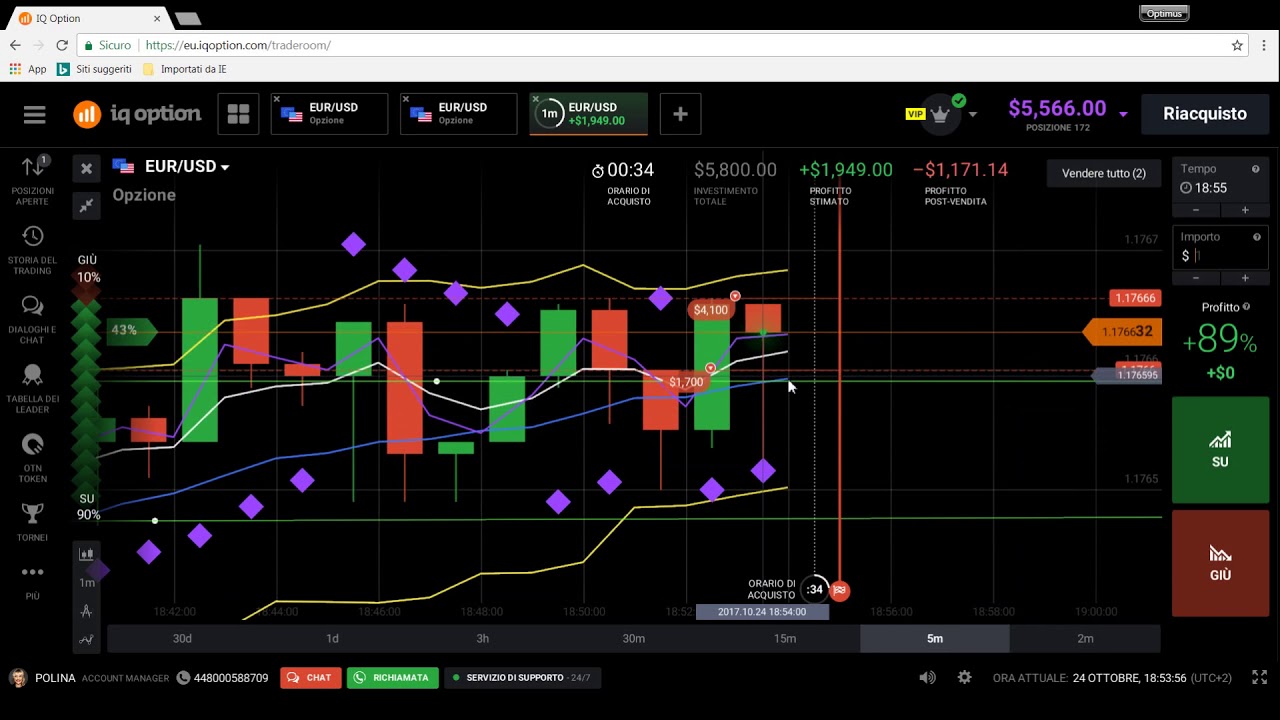Click account manager Polina
1280x720 pixels.
pyautogui.click(x=88, y=678)
